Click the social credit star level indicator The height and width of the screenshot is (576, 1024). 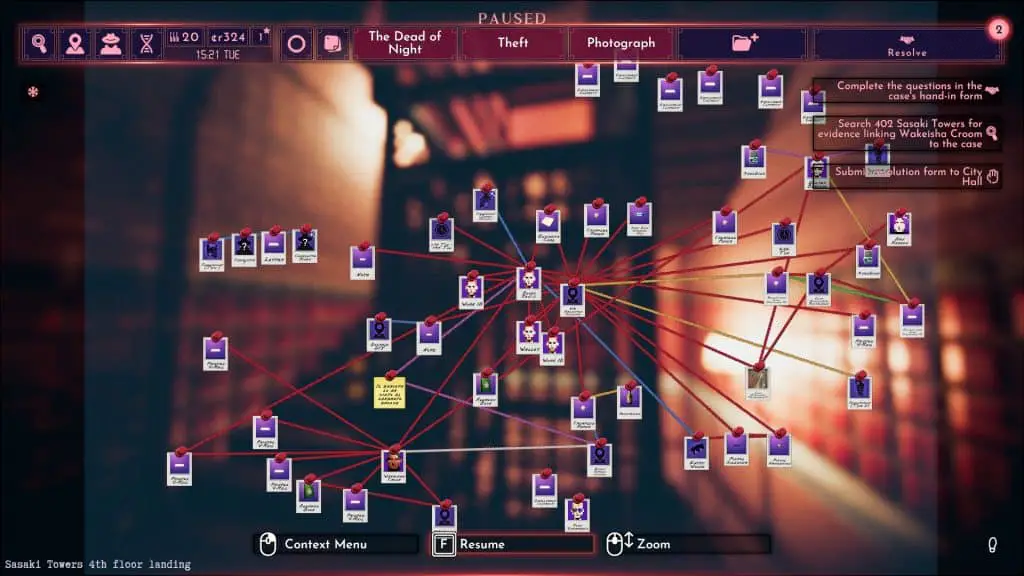pyautogui.click(x=262, y=37)
